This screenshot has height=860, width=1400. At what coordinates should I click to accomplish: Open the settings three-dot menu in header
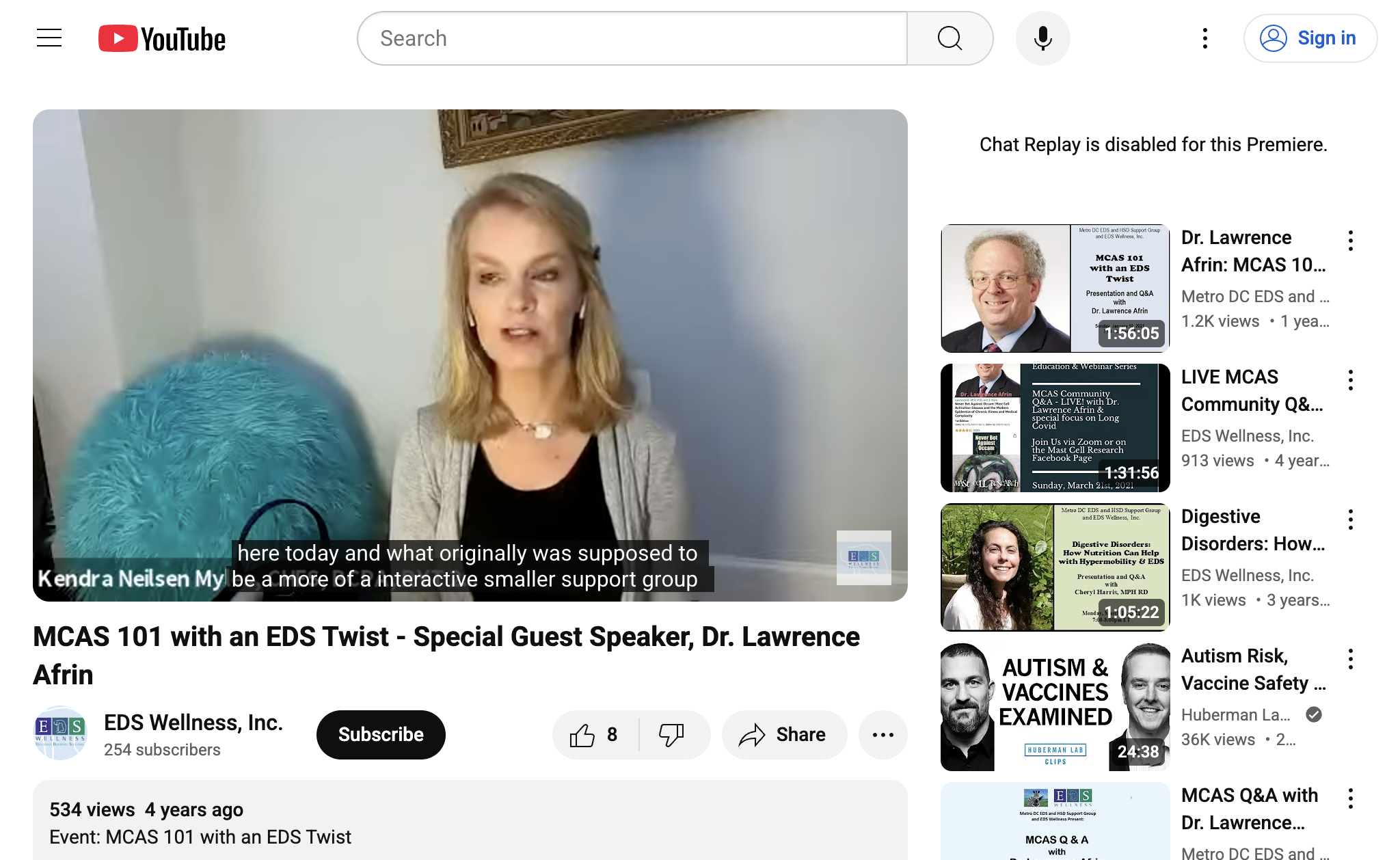coord(1205,38)
